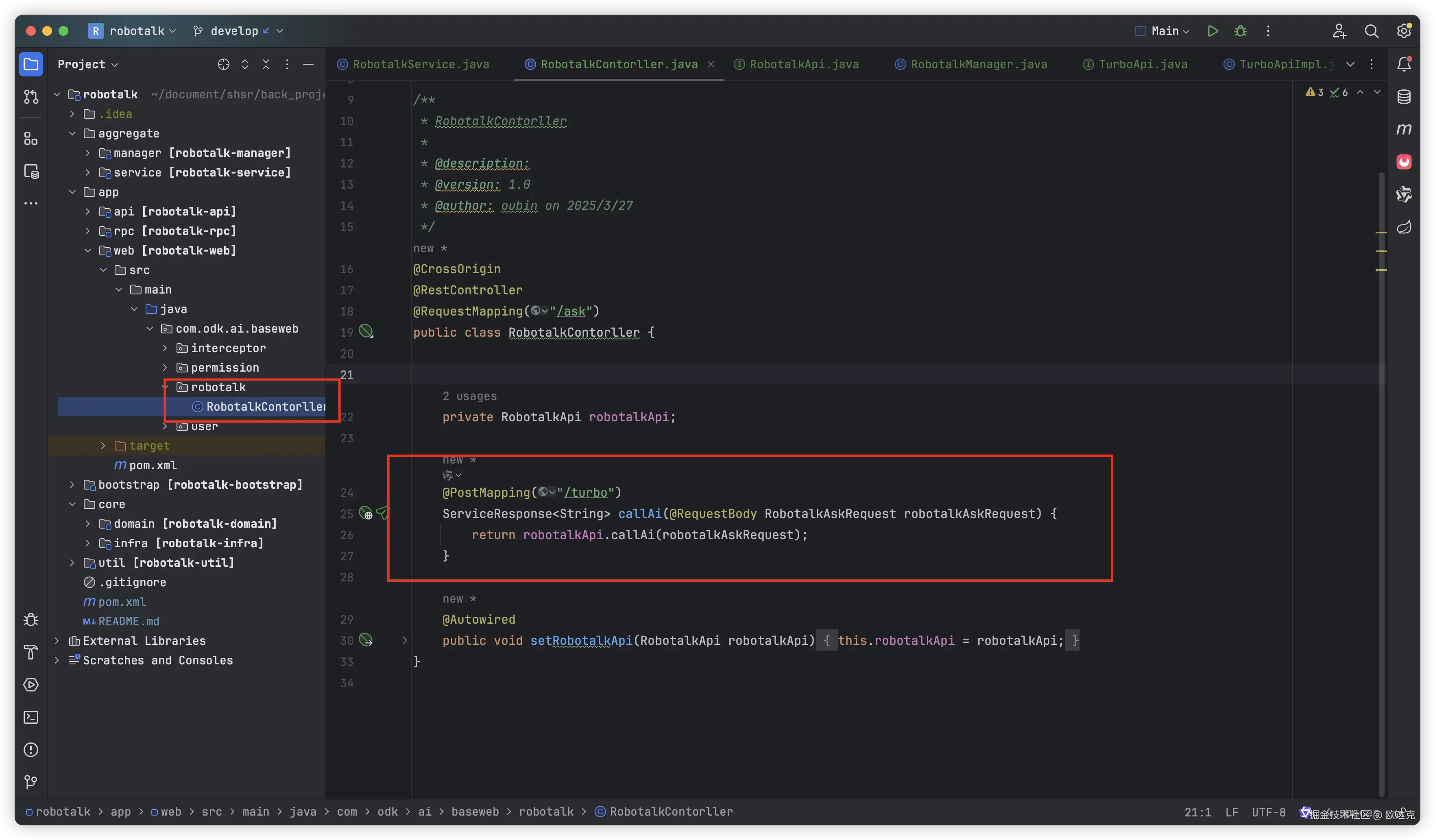The width and height of the screenshot is (1435, 840).
Task: Open the Commit tool window icon
Action: coord(31,97)
